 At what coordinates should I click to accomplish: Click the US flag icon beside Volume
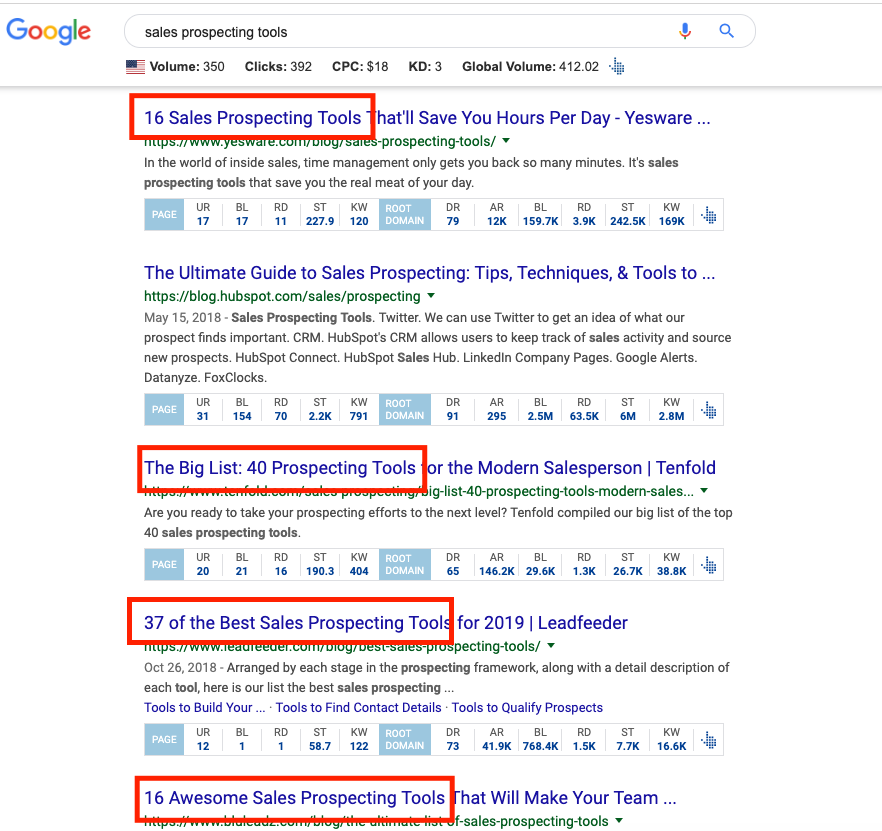[135, 67]
